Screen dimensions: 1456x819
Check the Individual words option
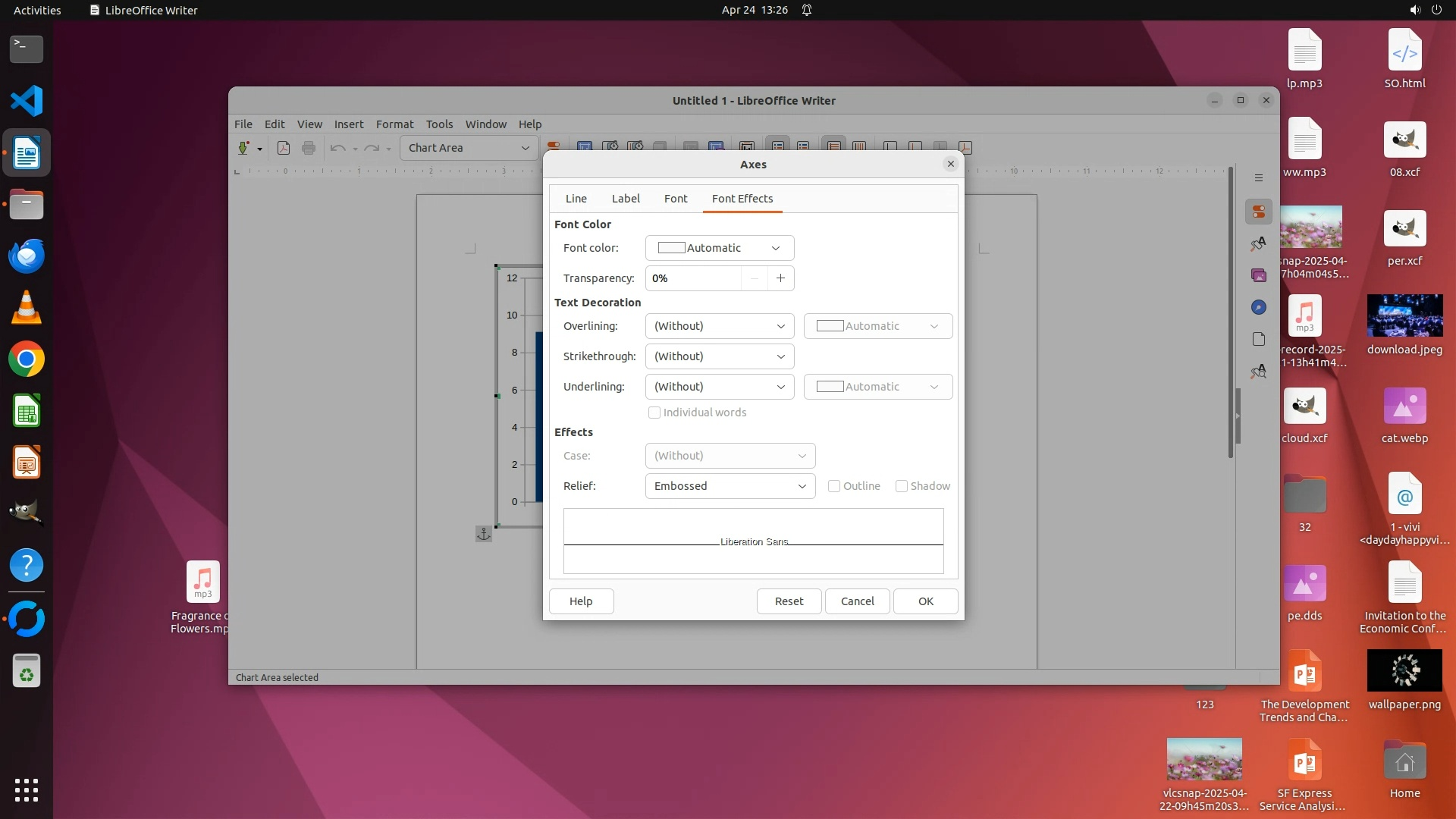coord(654,413)
